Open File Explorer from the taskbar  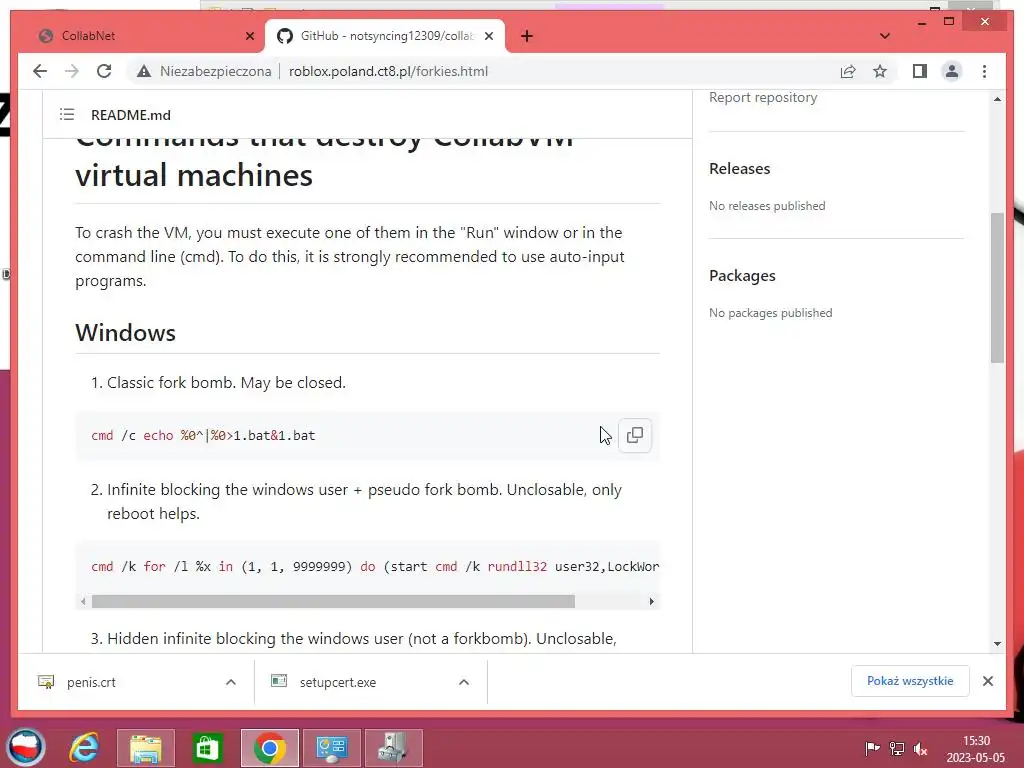(x=146, y=748)
